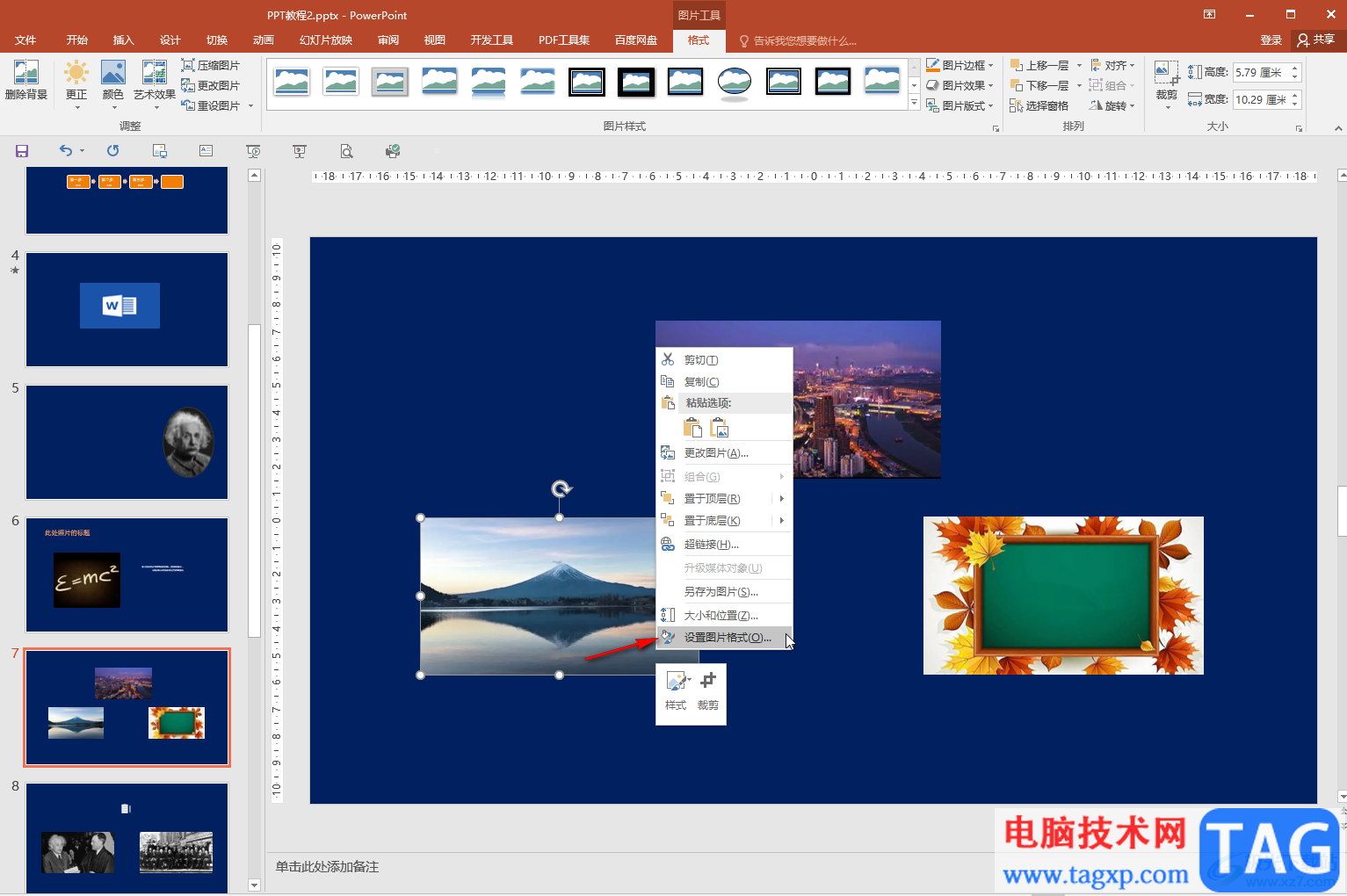This screenshot has width=1347, height=896.
Task: Open Picture Effects (图片效果) dropdown
Action: (x=960, y=85)
